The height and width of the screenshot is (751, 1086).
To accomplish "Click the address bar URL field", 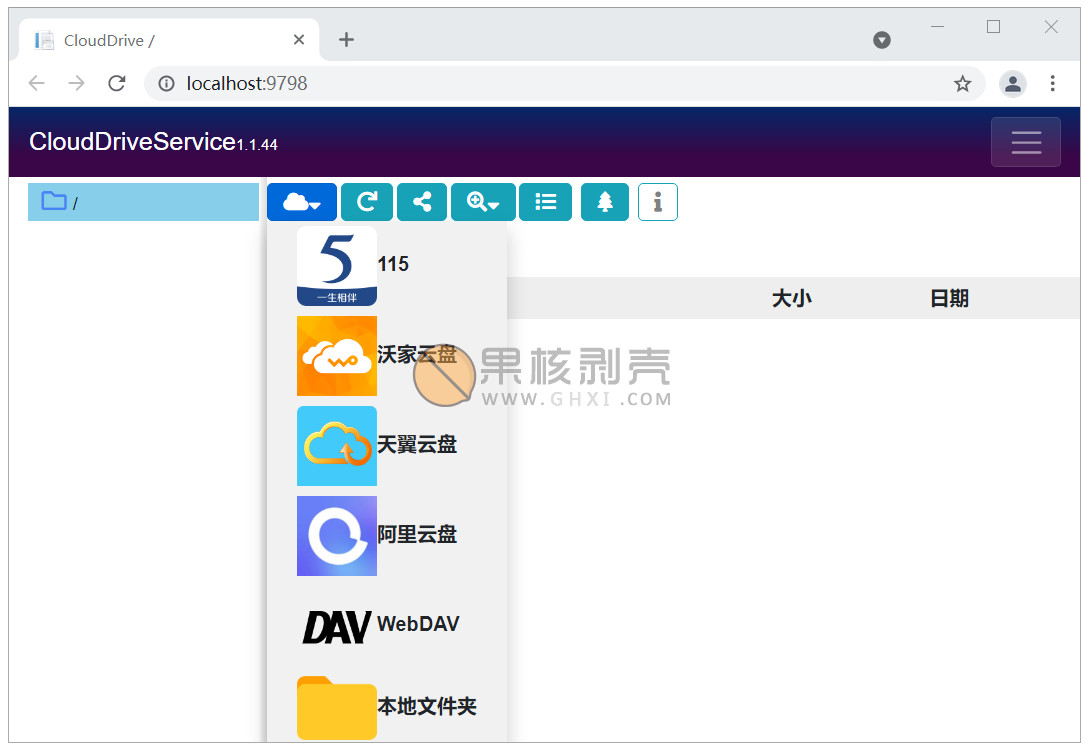I will point(550,84).
